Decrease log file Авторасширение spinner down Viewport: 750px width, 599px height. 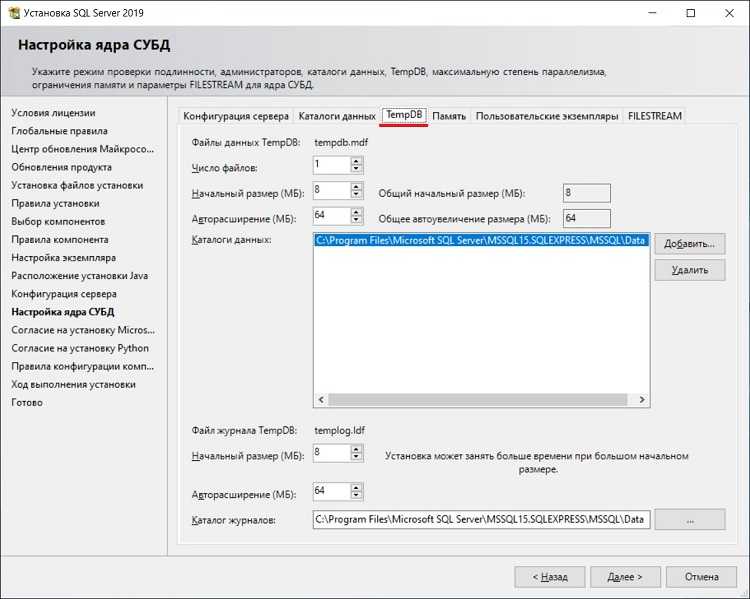[x=356, y=495]
